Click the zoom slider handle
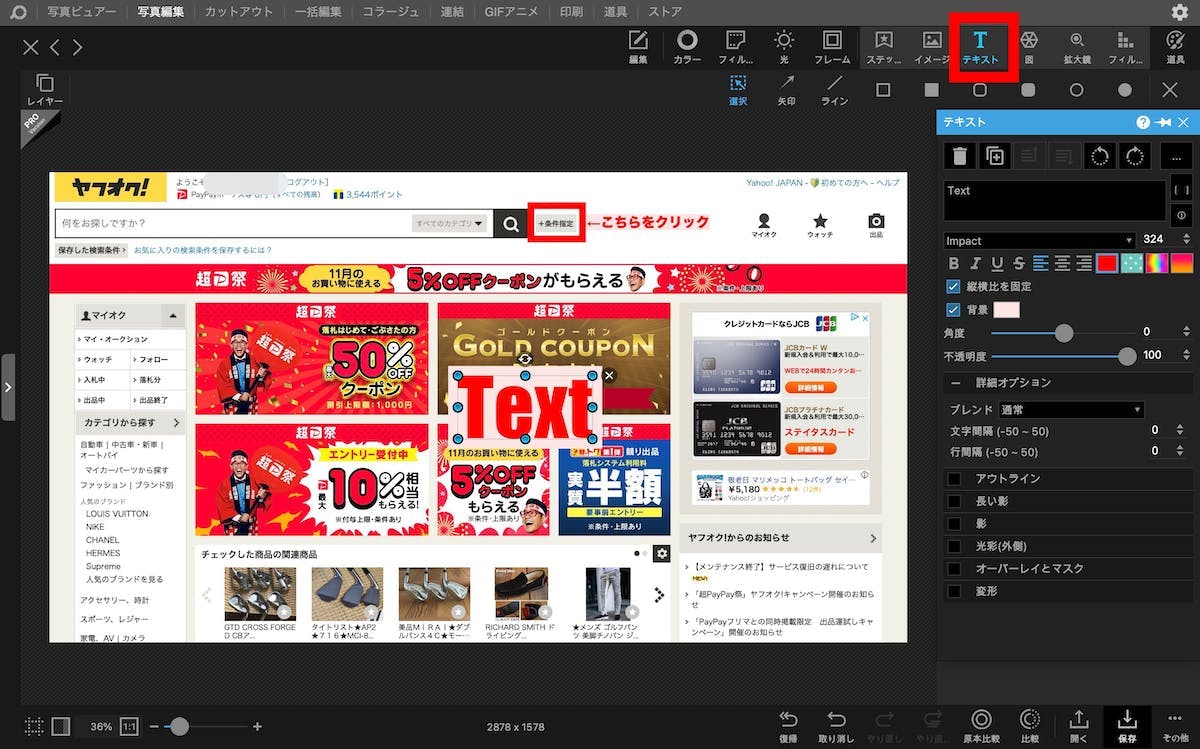Viewport: 1200px width, 749px height. tap(180, 727)
